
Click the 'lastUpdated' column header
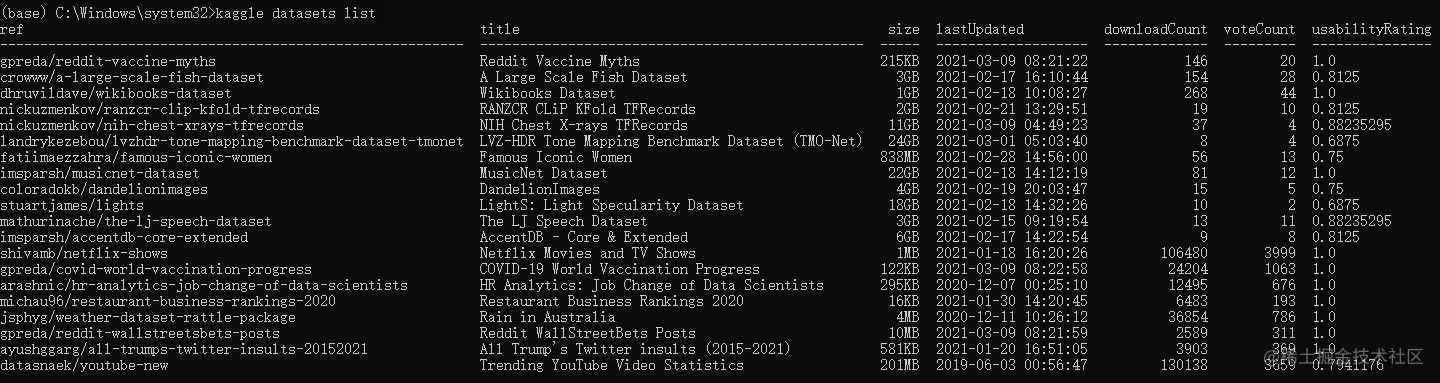980,29
